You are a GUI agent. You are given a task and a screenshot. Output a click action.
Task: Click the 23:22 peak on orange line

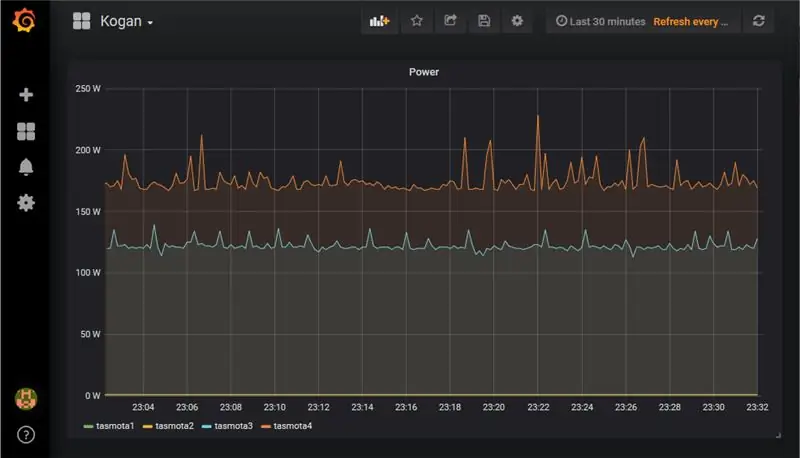[x=538, y=116]
